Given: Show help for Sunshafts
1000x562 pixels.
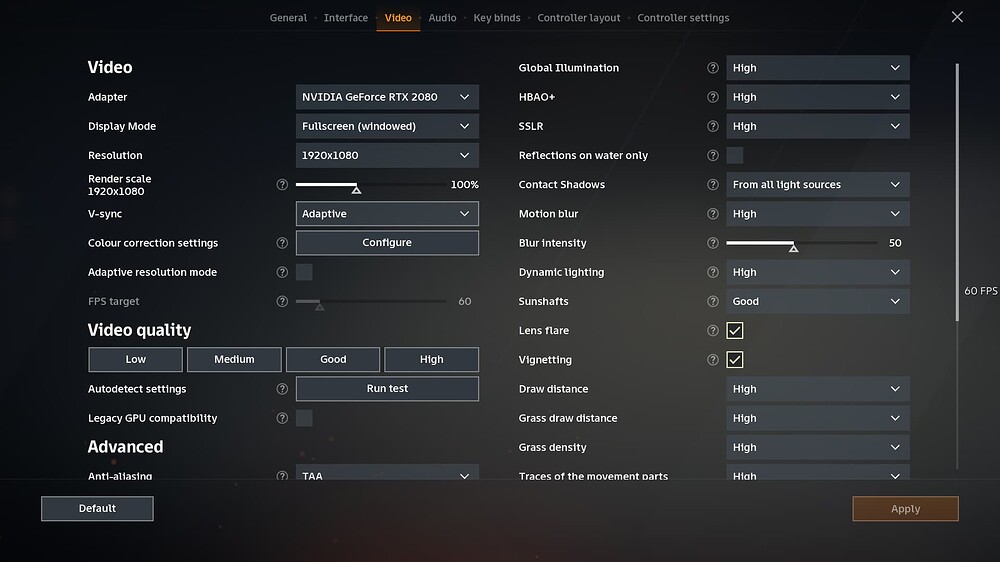Looking at the screenshot, I should point(713,301).
